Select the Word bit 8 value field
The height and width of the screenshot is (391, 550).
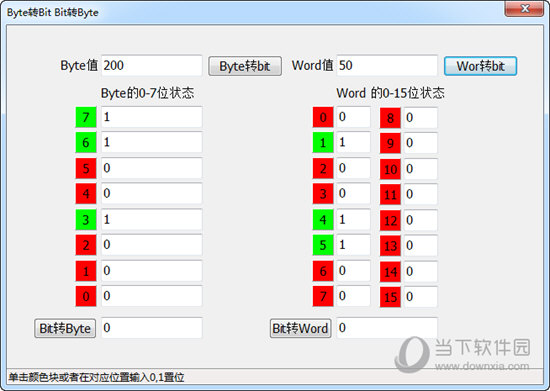[x=421, y=117]
